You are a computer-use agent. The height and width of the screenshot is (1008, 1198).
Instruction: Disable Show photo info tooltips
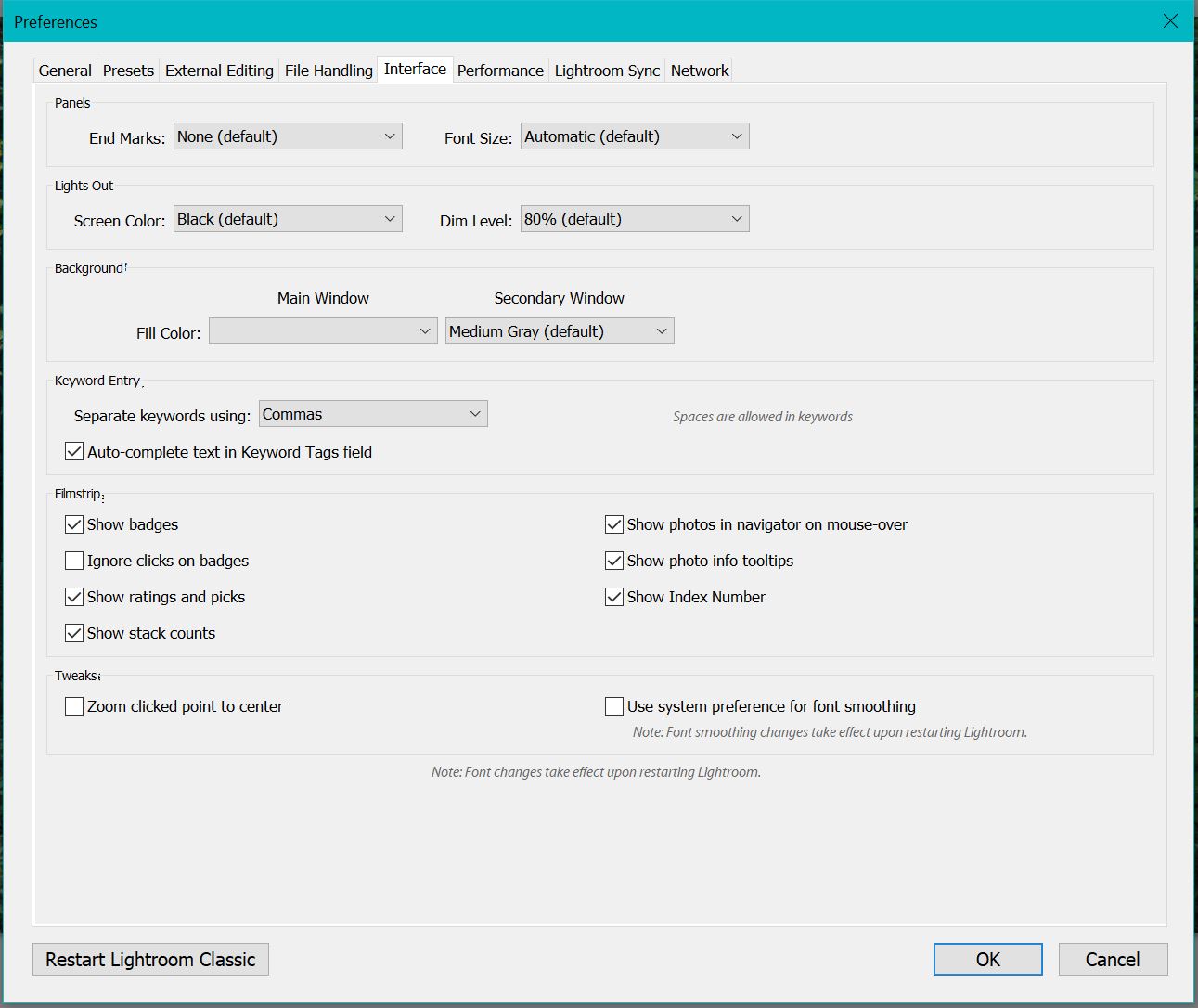(x=613, y=561)
